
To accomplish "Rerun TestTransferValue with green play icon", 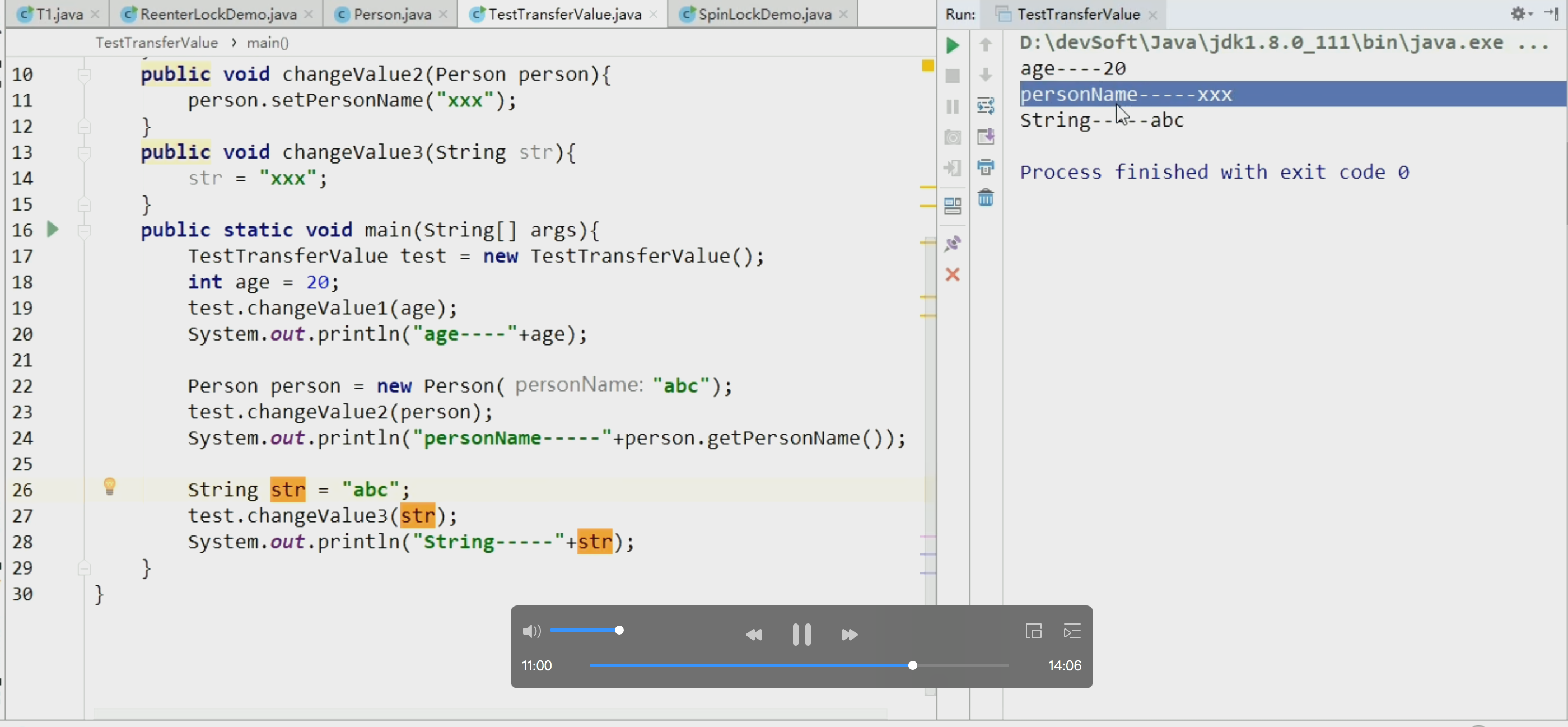I will [953, 45].
